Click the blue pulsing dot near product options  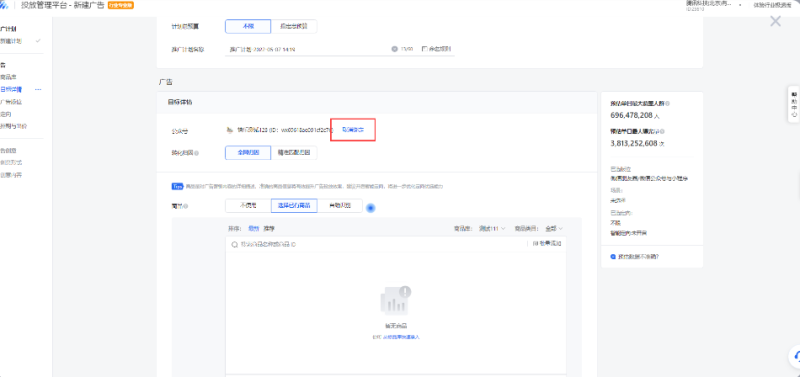(x=371, y=208)
